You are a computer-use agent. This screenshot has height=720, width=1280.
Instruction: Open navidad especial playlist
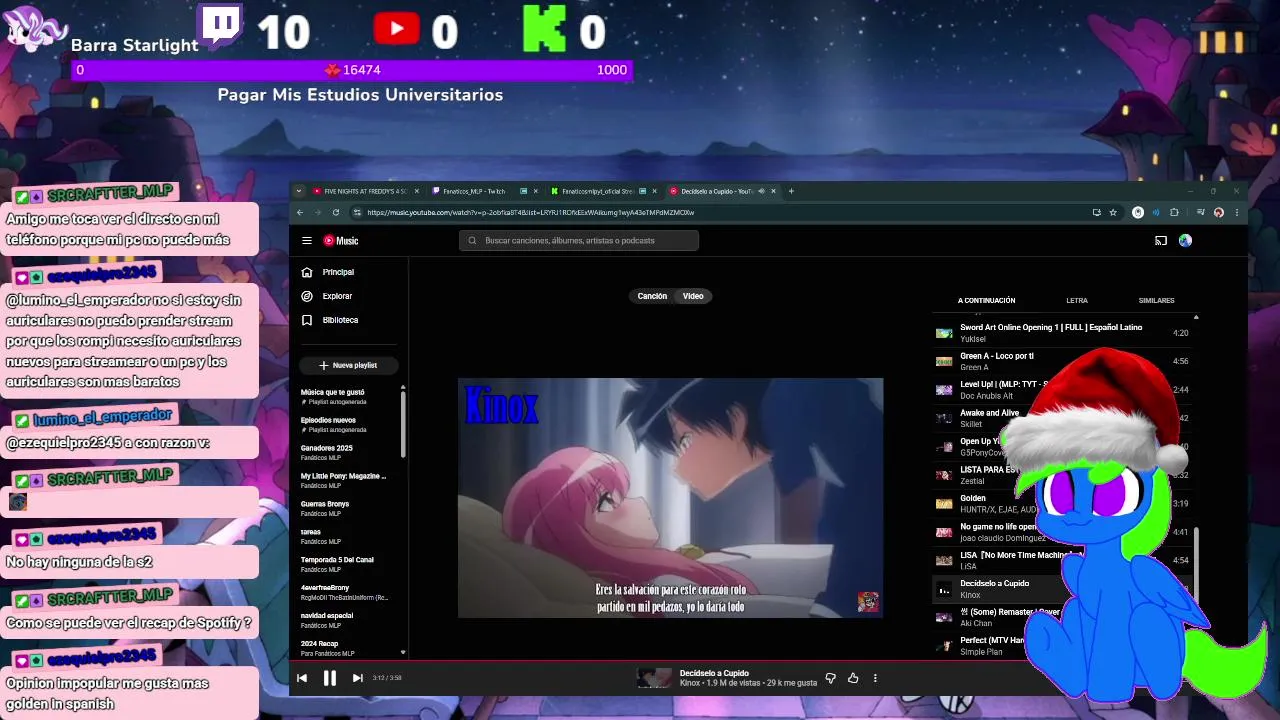pos(346,621)
